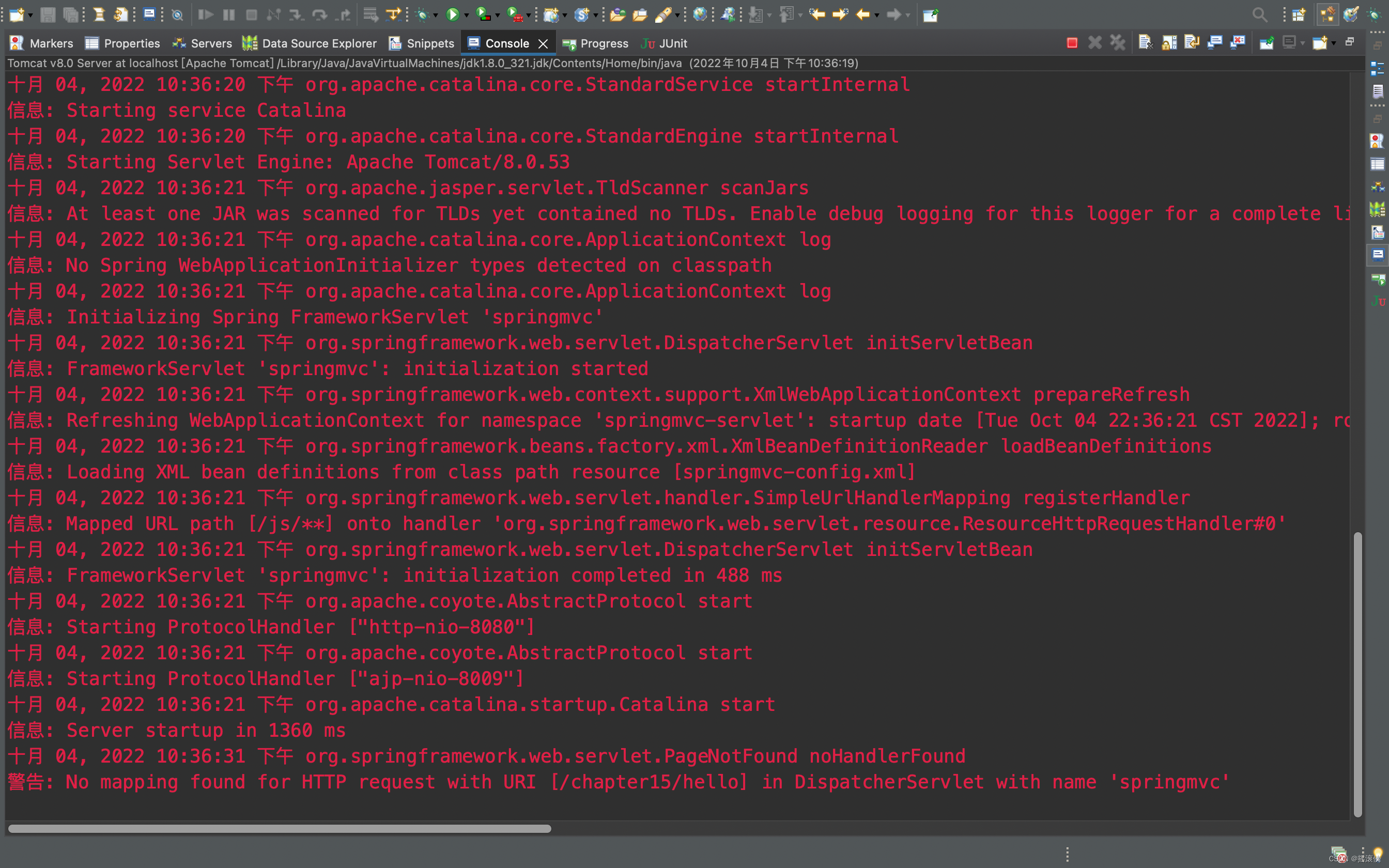Click the Suspend pause icon
Viewport: 1389px width, 868px height.
(x=228, y=14)
